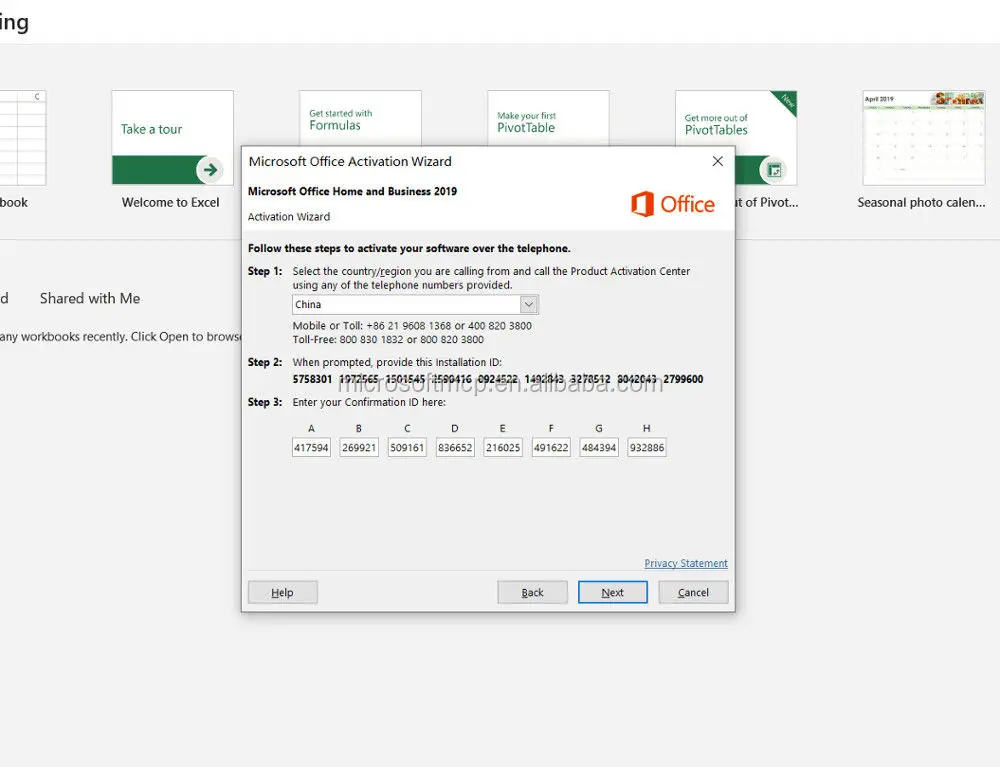The width and height of the screenshot is (1000, 767).
Task: Click Confirmation ID field A
Action: 311,448
